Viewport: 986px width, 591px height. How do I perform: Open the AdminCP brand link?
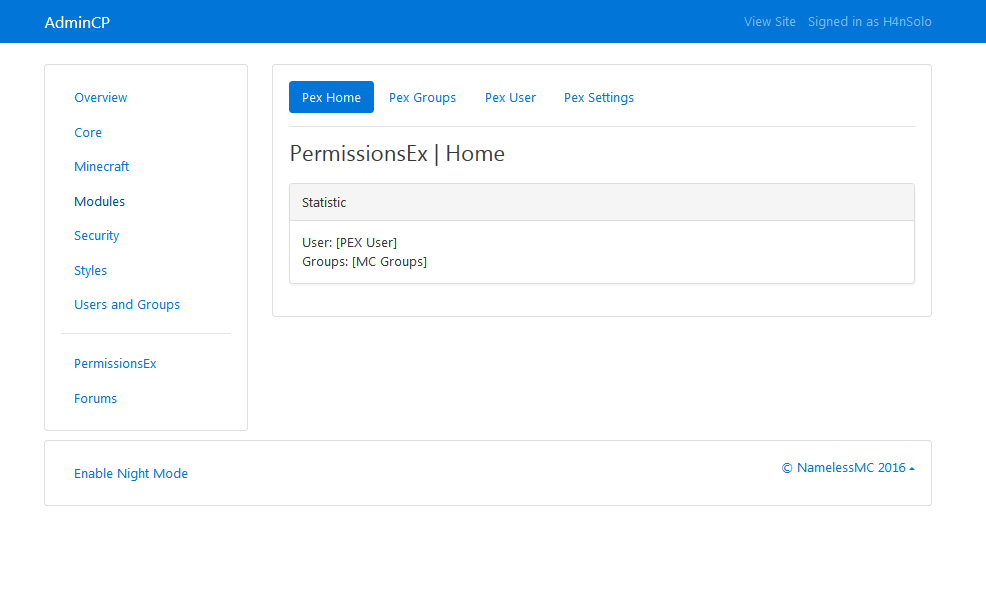[x=77, y=22]
